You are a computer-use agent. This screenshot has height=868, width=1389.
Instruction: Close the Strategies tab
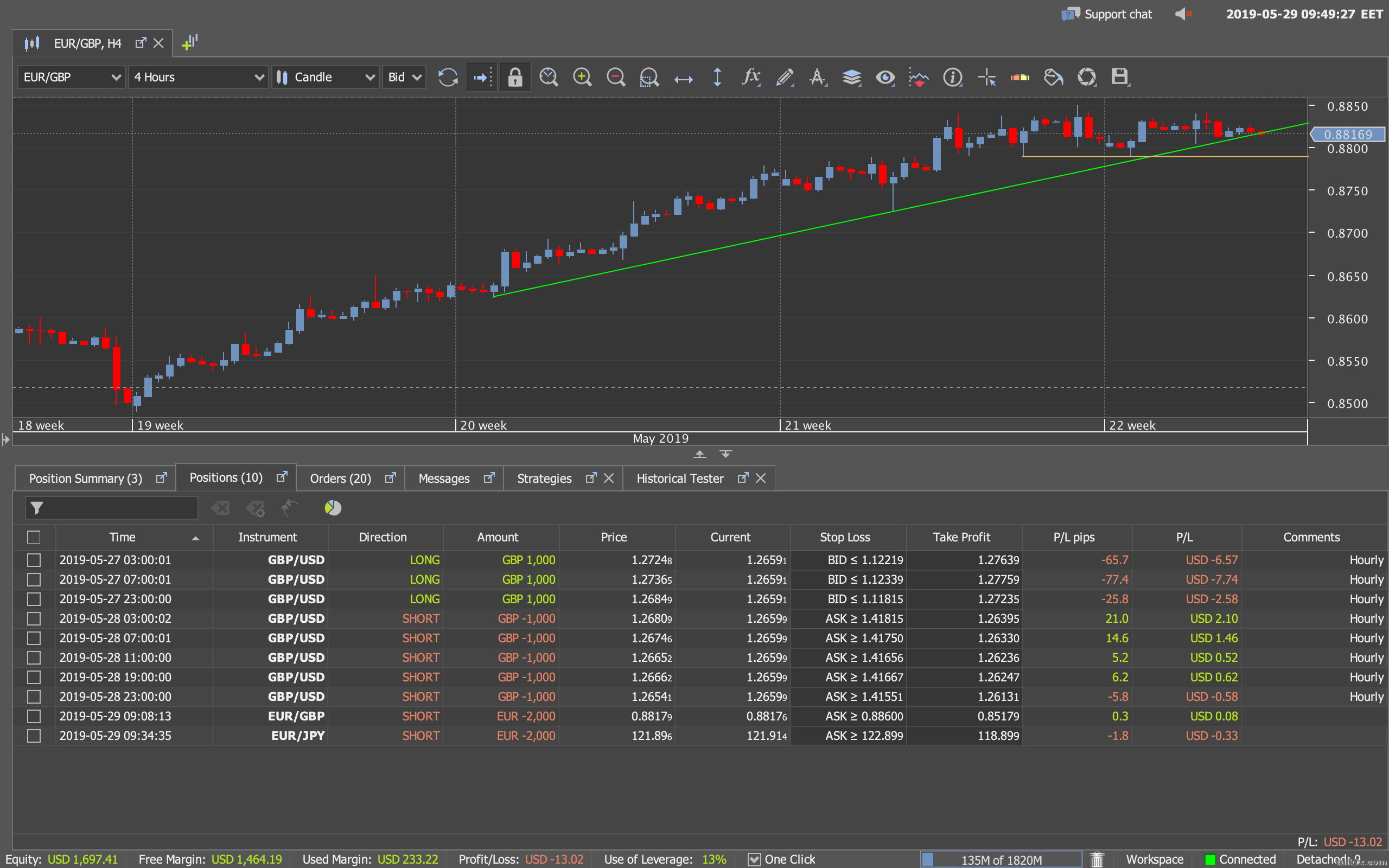pyautogui.click(x=609, y=478)
